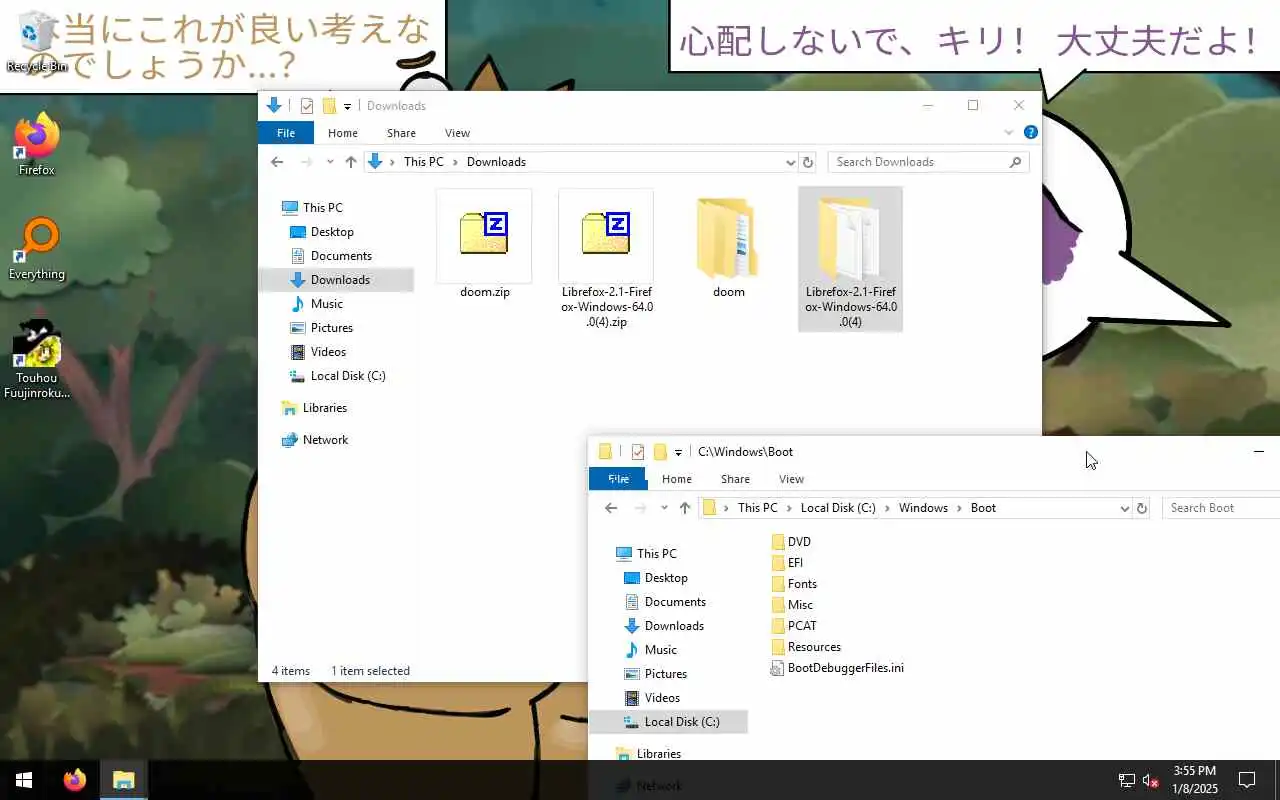Screen dimensions: 1280x800
Task: Click Up arrow in Downloads window
Action: pos(351,162)
